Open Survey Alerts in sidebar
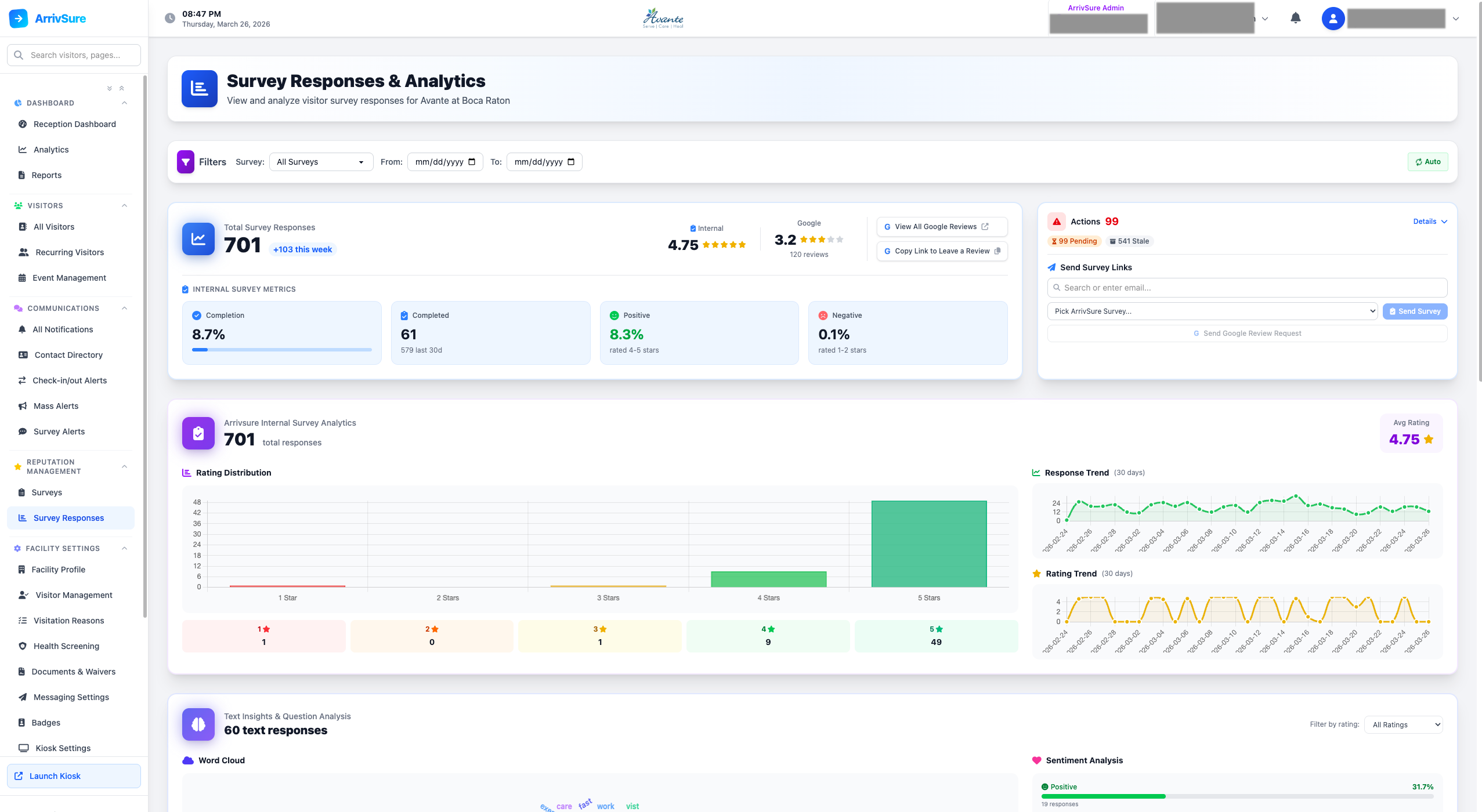The image size is (1482, 812). 59,432
